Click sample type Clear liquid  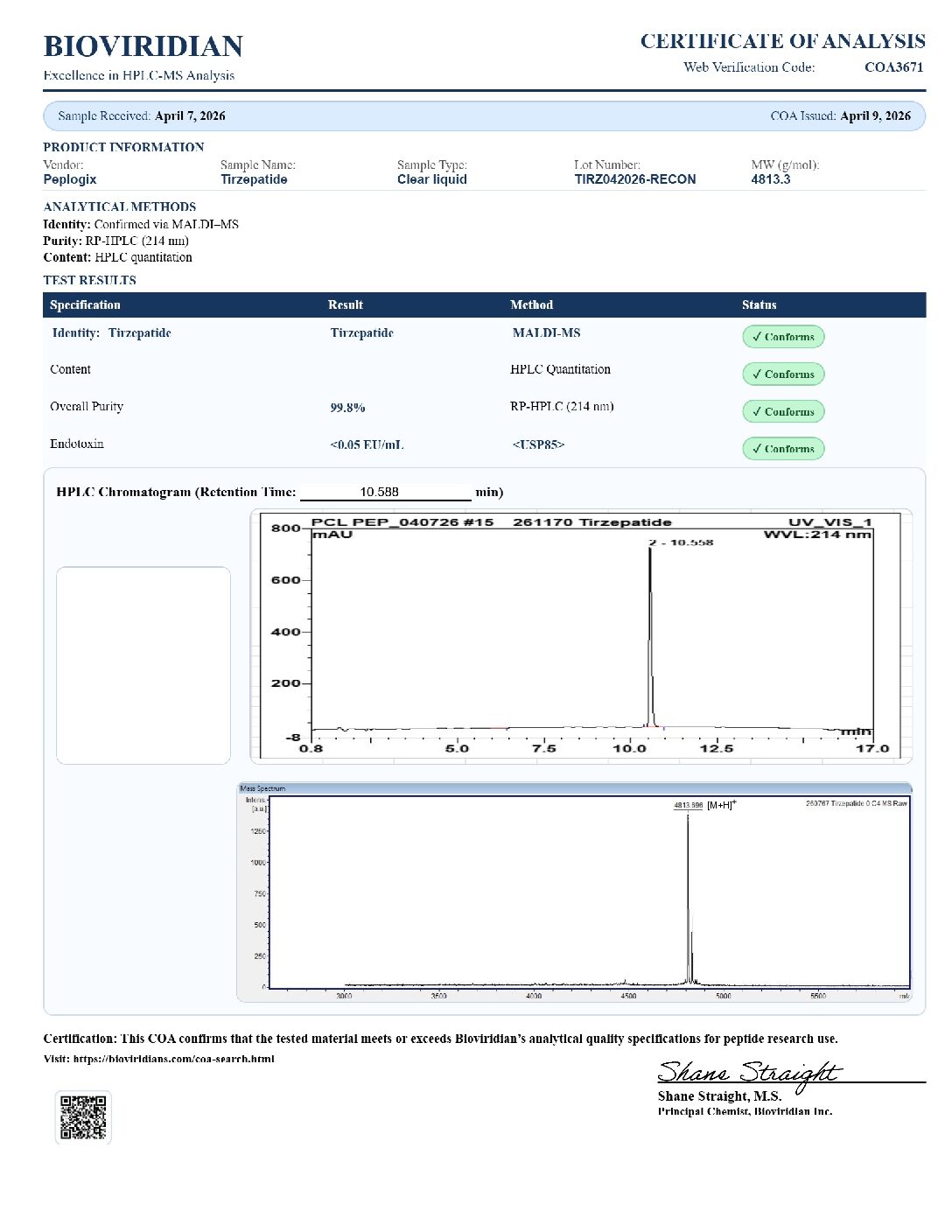(432, 179)
